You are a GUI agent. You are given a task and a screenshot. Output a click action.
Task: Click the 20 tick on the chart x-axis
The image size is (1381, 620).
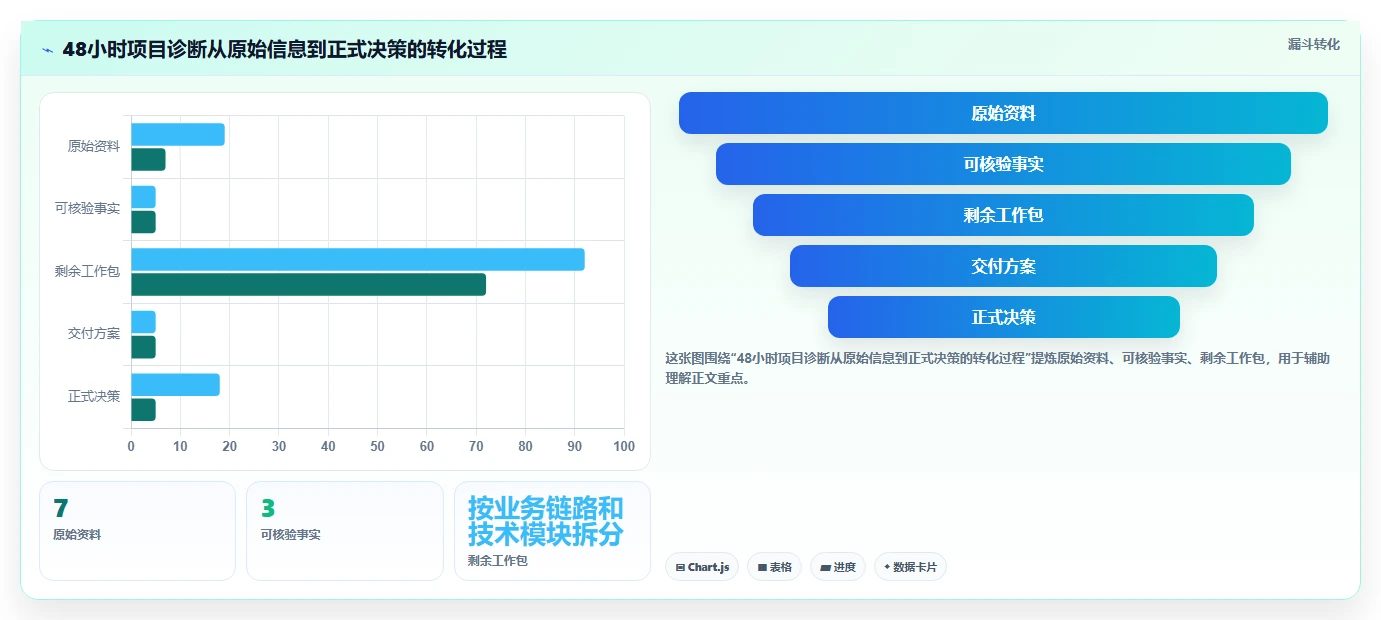click(x=230, y=446)
